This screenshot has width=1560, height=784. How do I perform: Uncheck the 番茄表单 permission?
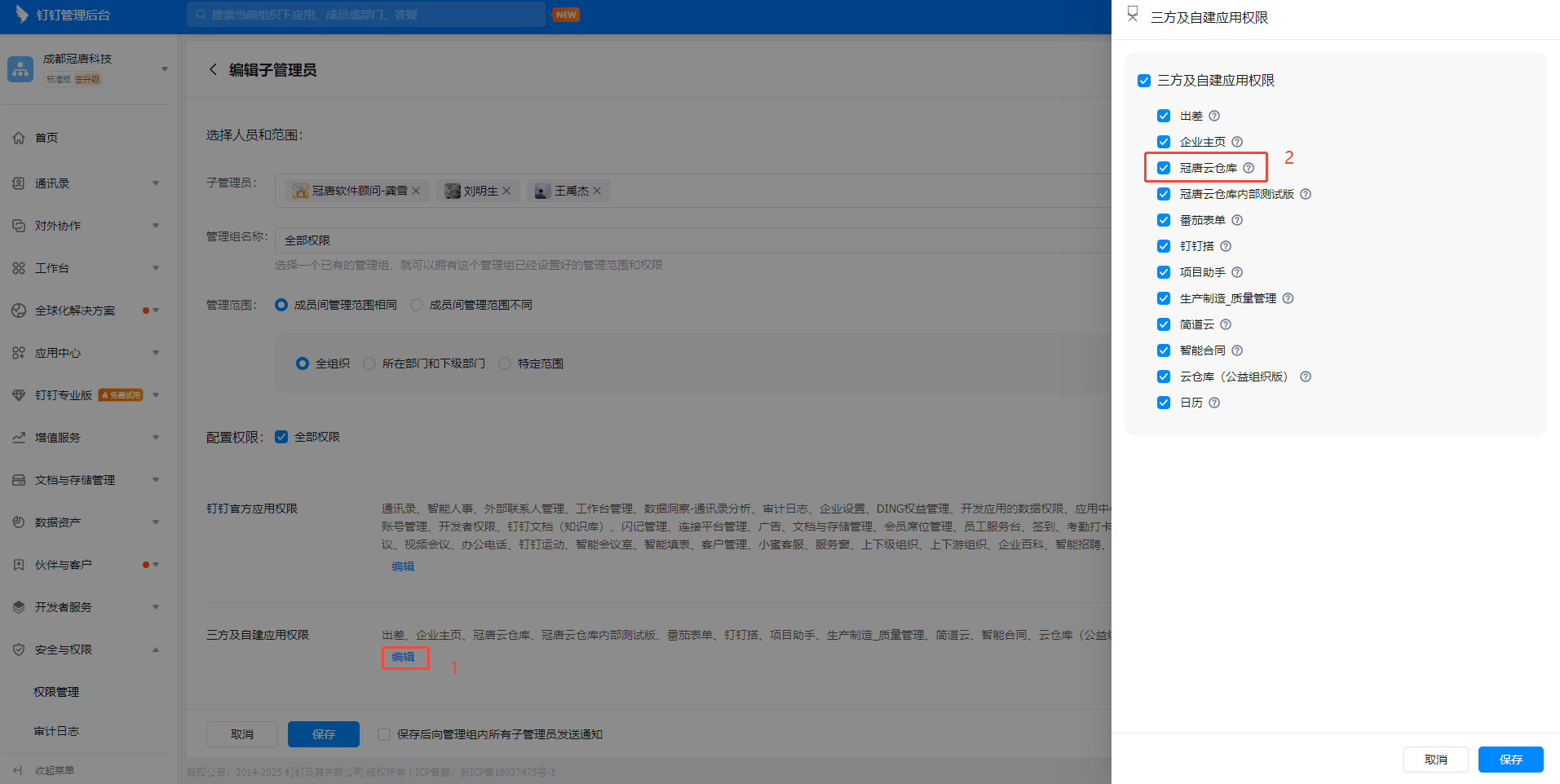coord(1164,220)
